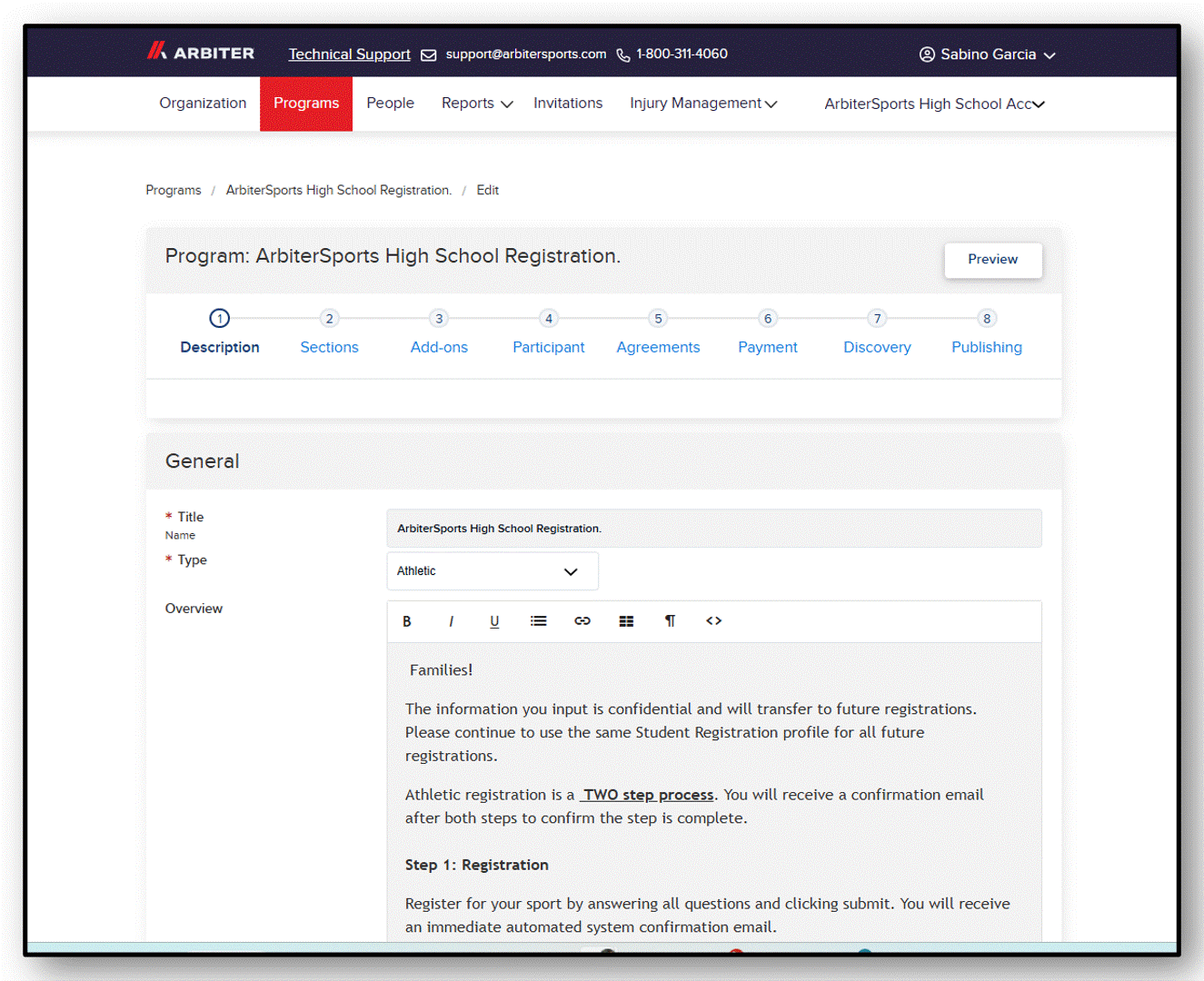Expand the Injury Management menu
The width and height of the screenshot is (1204, 981).
703,104
